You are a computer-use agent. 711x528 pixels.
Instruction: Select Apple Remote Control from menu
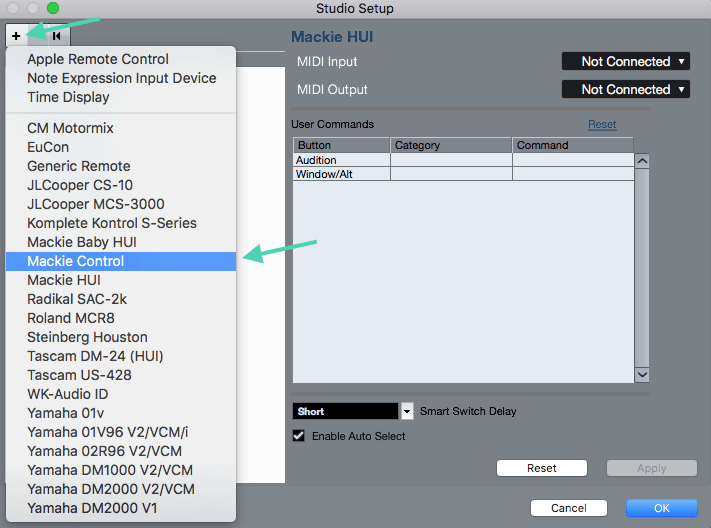click(121, 59)
